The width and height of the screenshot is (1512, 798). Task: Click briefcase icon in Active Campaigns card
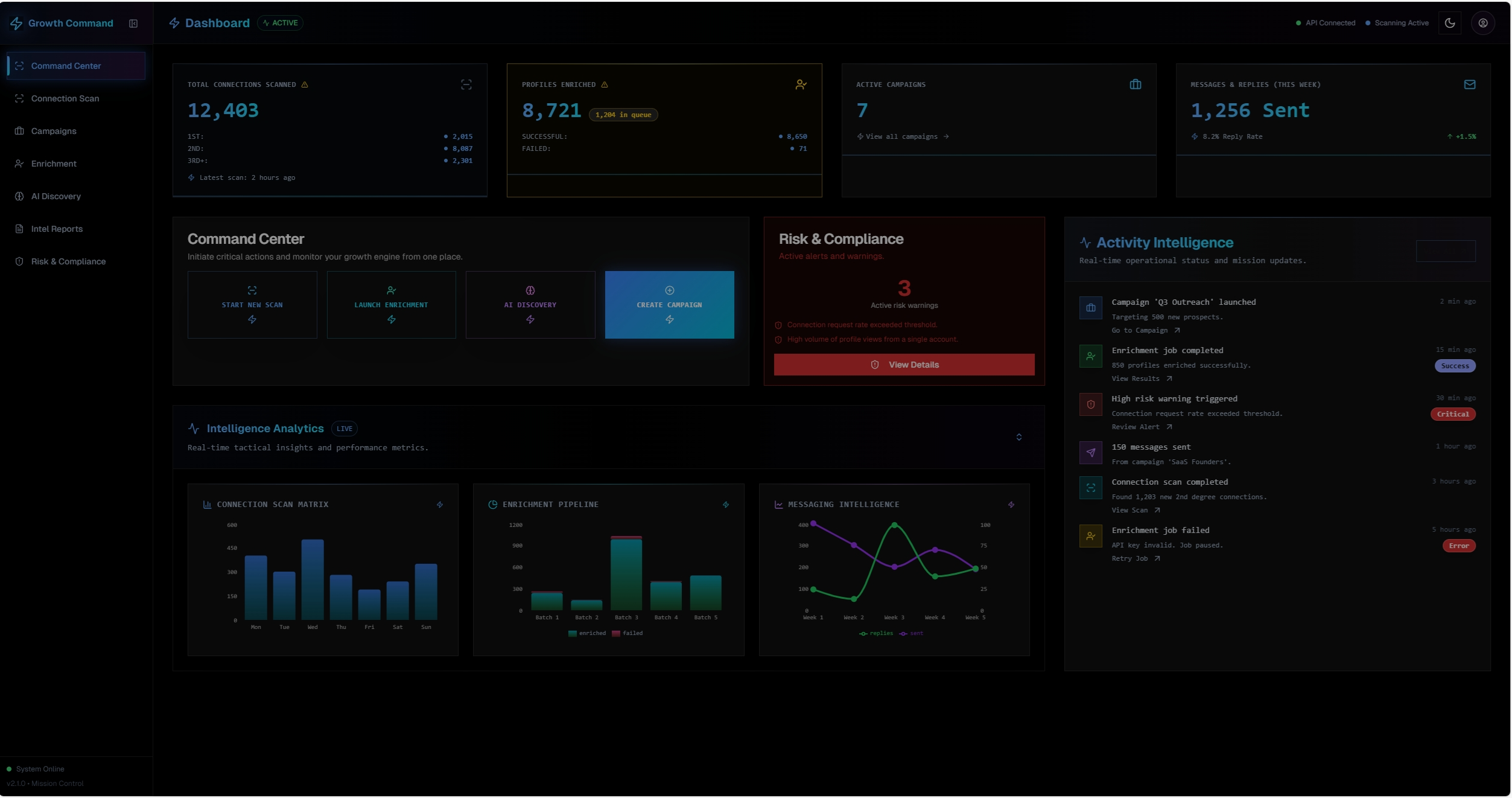pos(1135,85)
